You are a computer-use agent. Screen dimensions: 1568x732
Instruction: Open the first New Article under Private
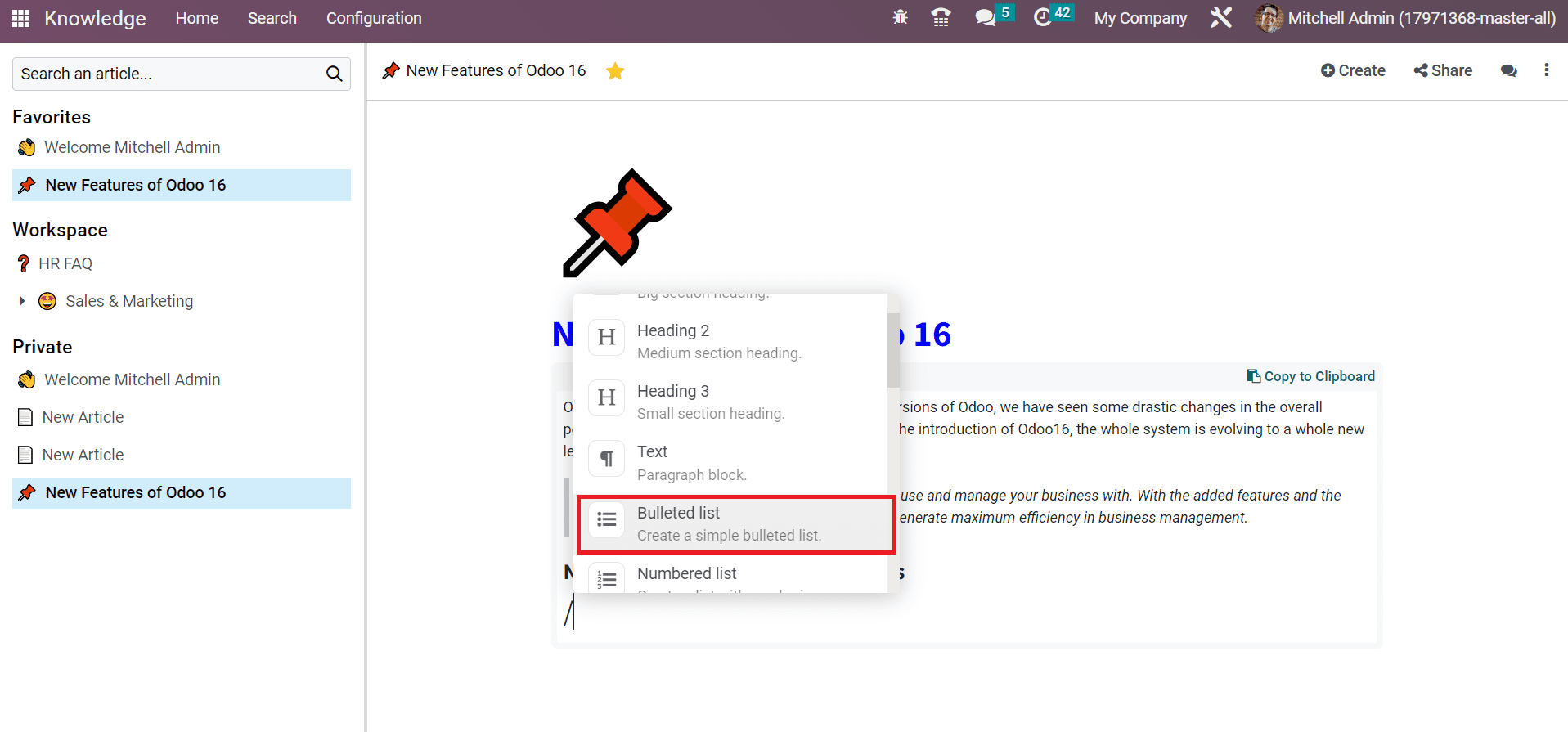click(x=83, y=417)
